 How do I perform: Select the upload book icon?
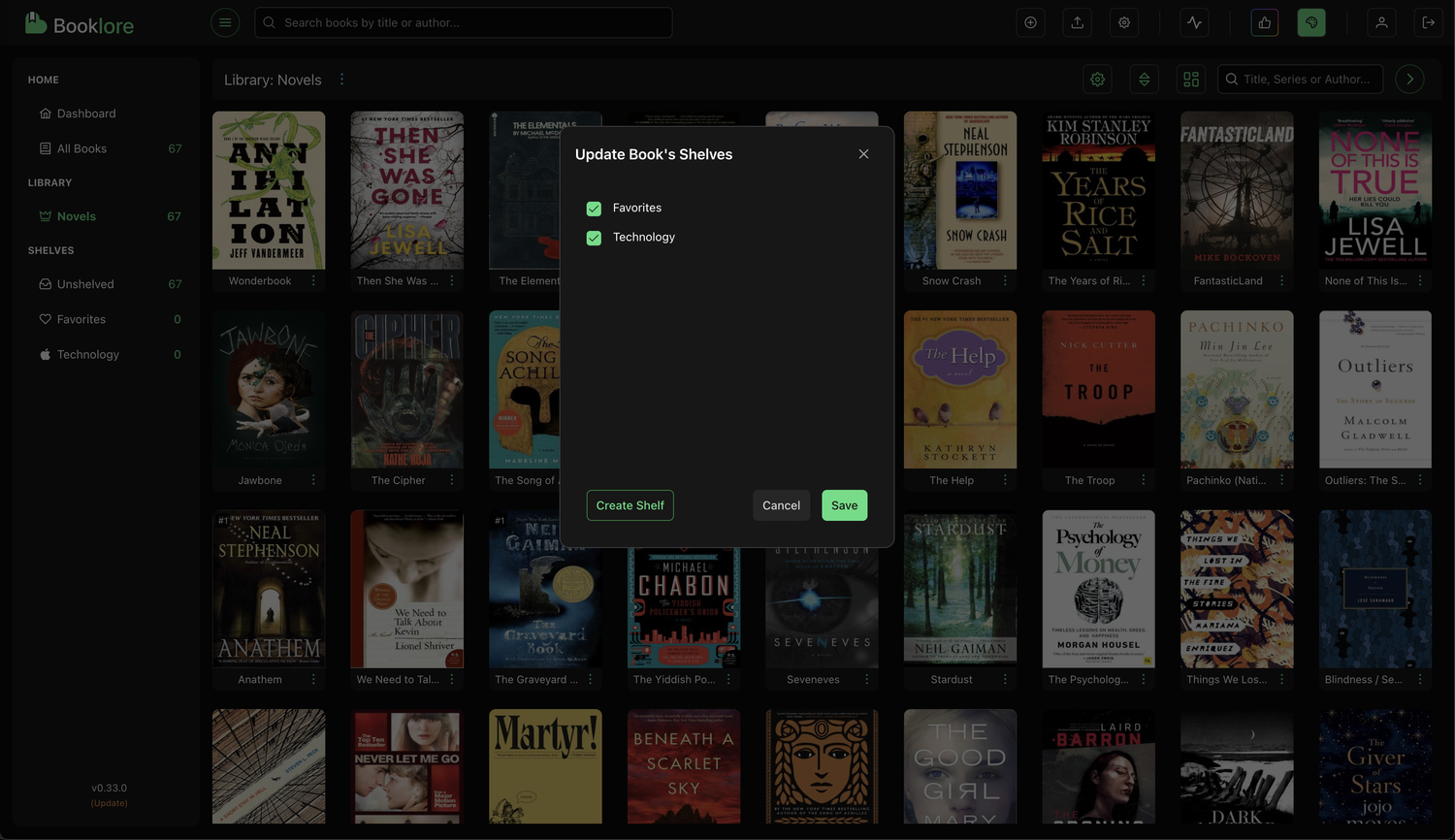1077,22
